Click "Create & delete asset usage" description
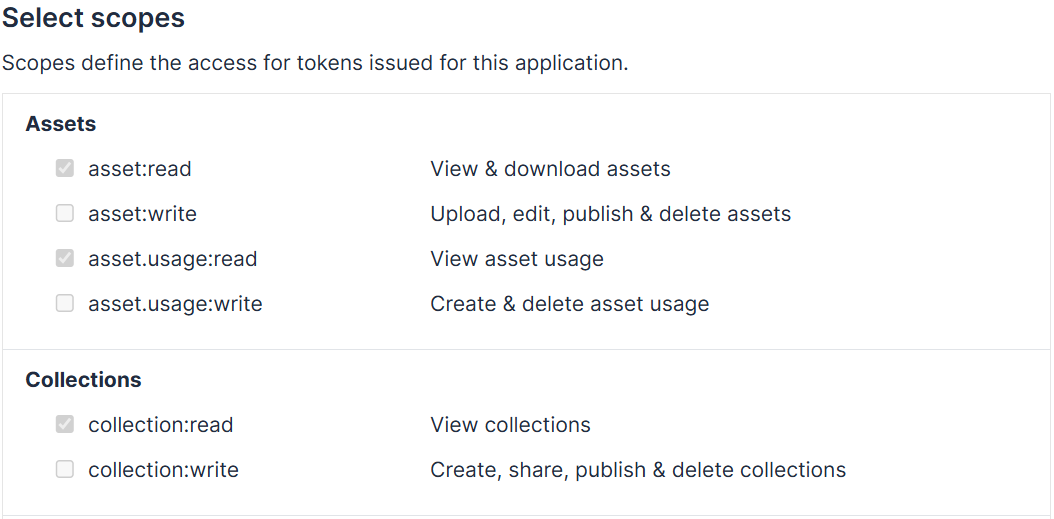This screenshot has width=1054, height=519. click(x=569, y=304)
